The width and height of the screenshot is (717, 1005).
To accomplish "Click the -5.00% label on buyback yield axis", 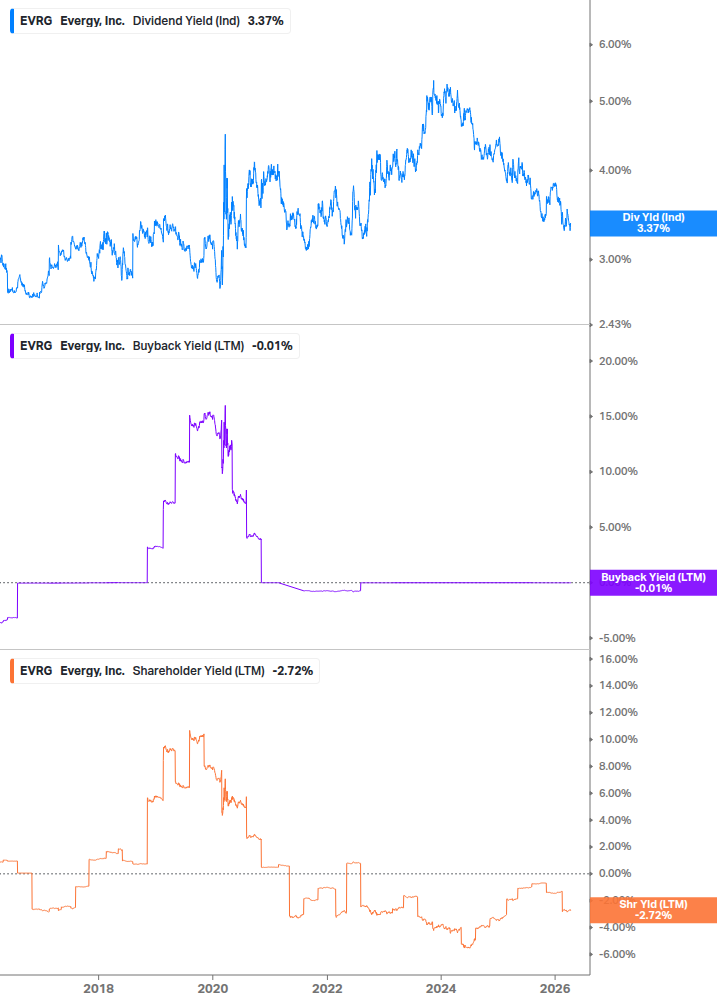I will [x=617, y=638].
